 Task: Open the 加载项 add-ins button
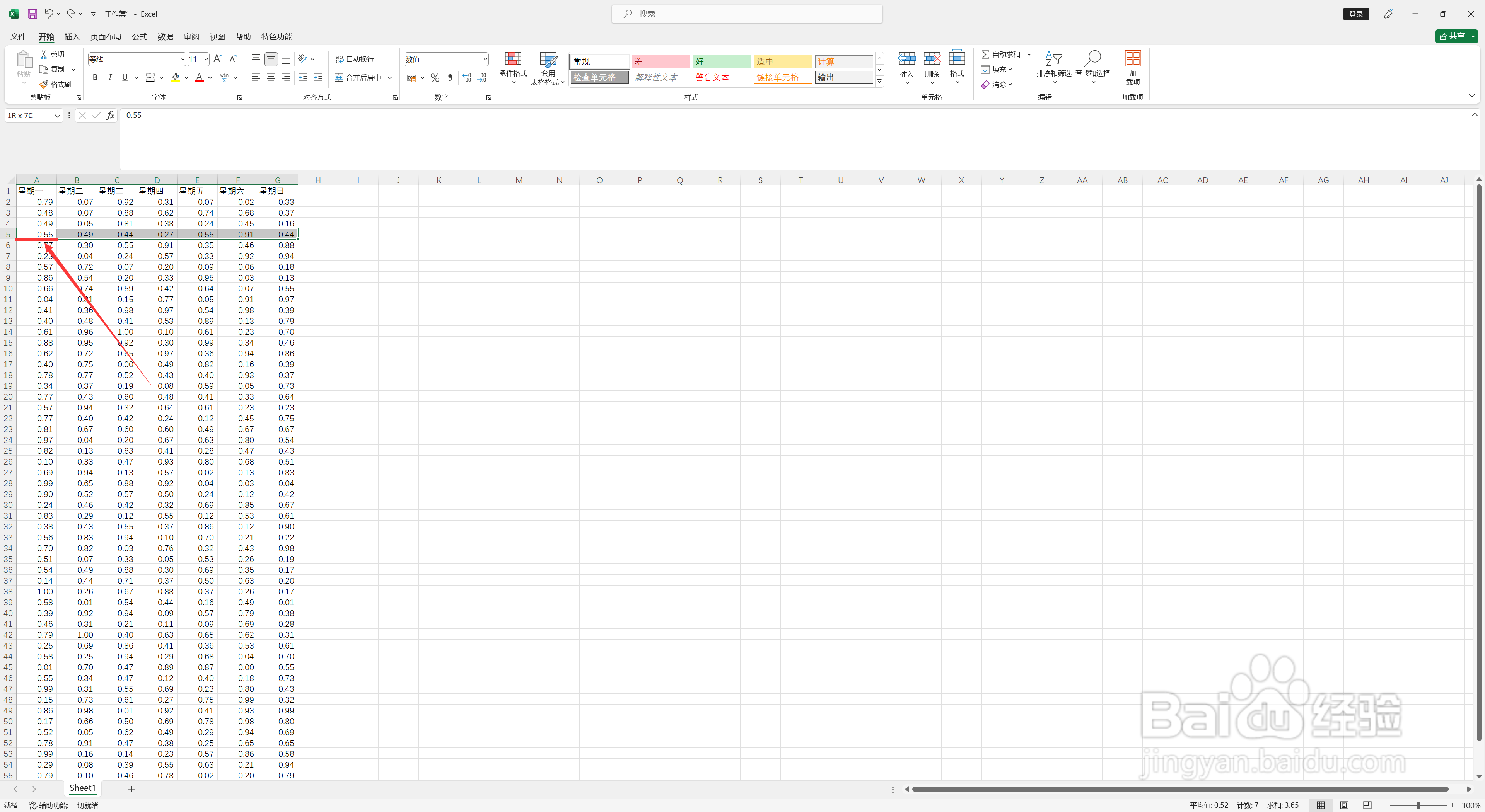(x=1133, y=67)
